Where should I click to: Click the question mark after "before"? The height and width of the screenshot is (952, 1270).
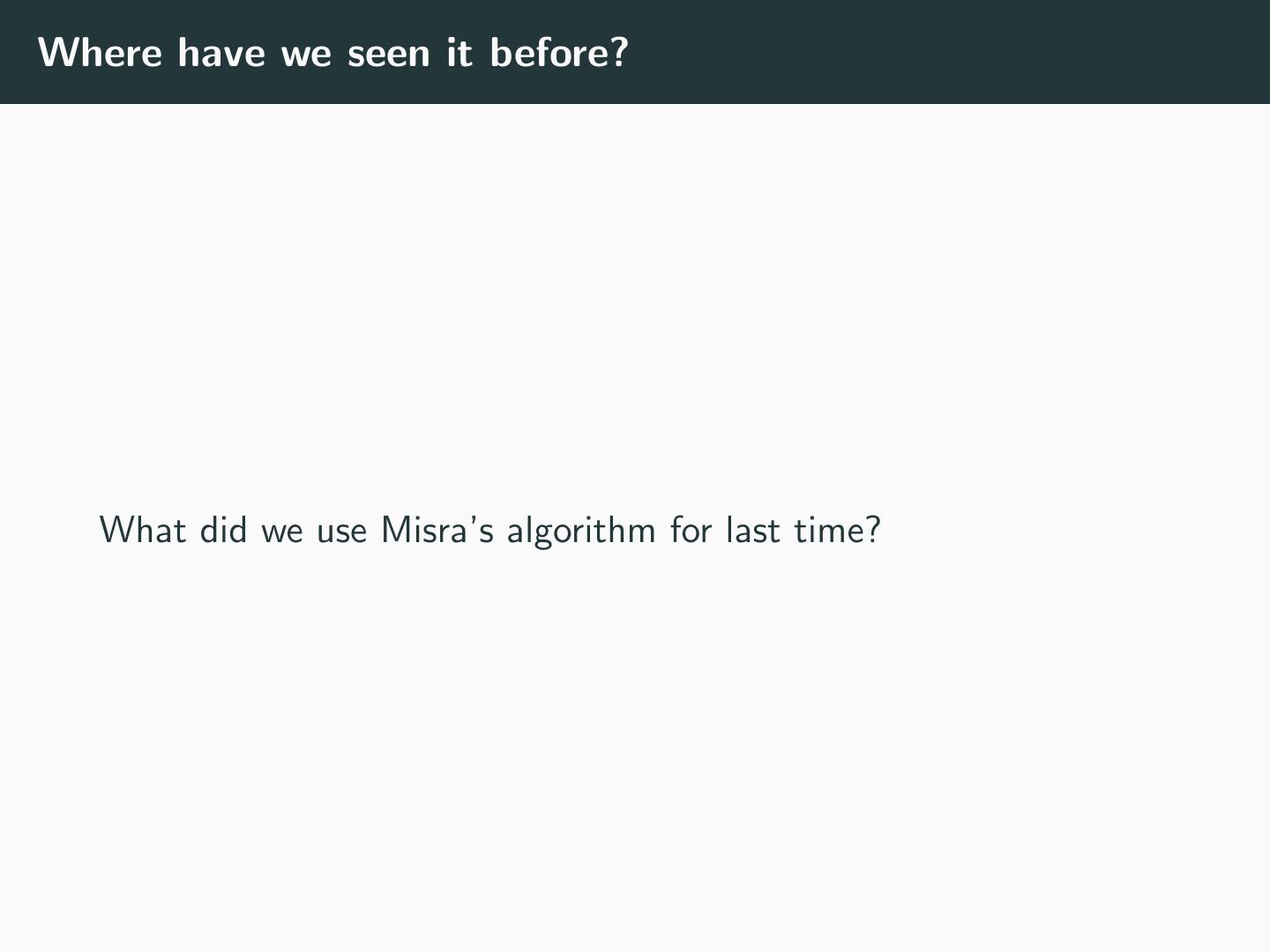619,53
